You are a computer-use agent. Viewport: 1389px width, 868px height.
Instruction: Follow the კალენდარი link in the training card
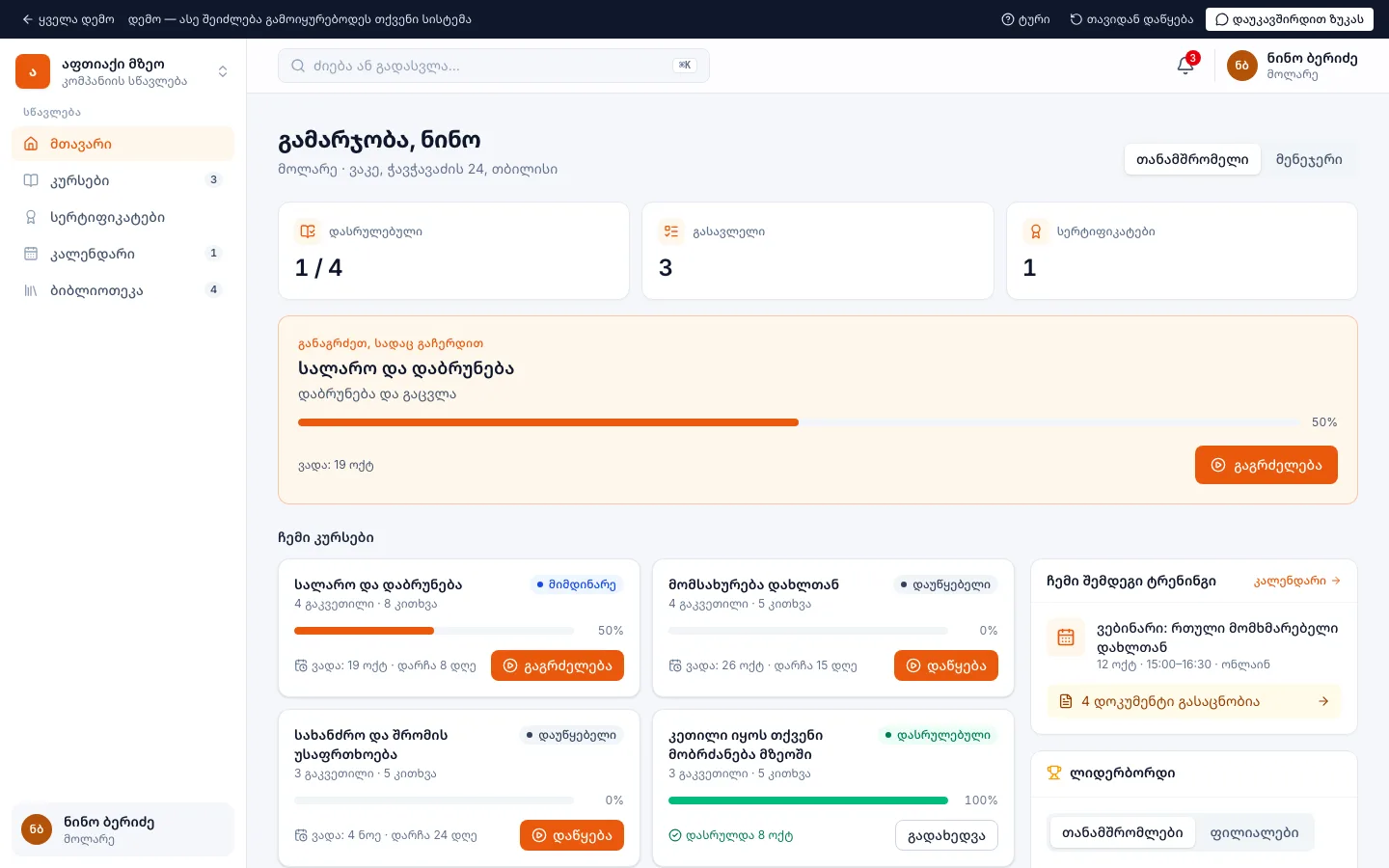click(1297, 581)
